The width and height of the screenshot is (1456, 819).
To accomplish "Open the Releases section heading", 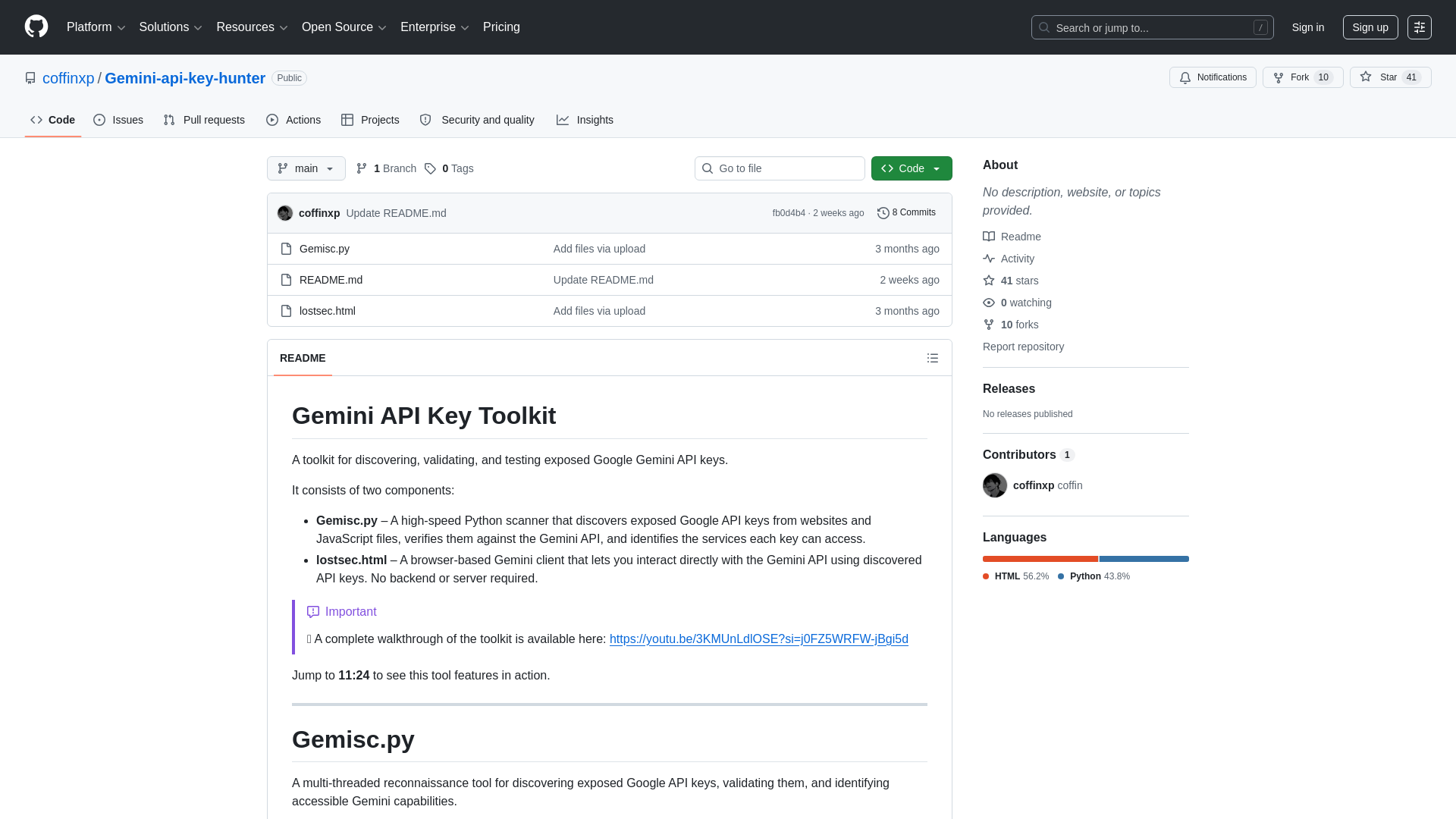I will click(1009, 388).
